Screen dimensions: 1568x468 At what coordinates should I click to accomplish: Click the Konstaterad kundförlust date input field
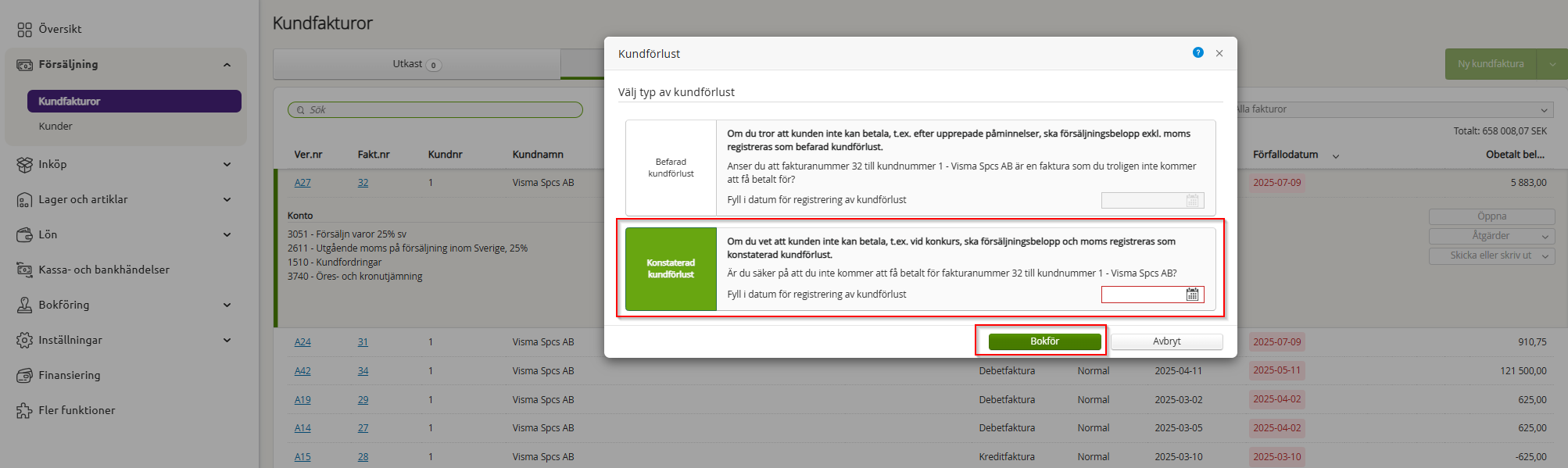1143,295
